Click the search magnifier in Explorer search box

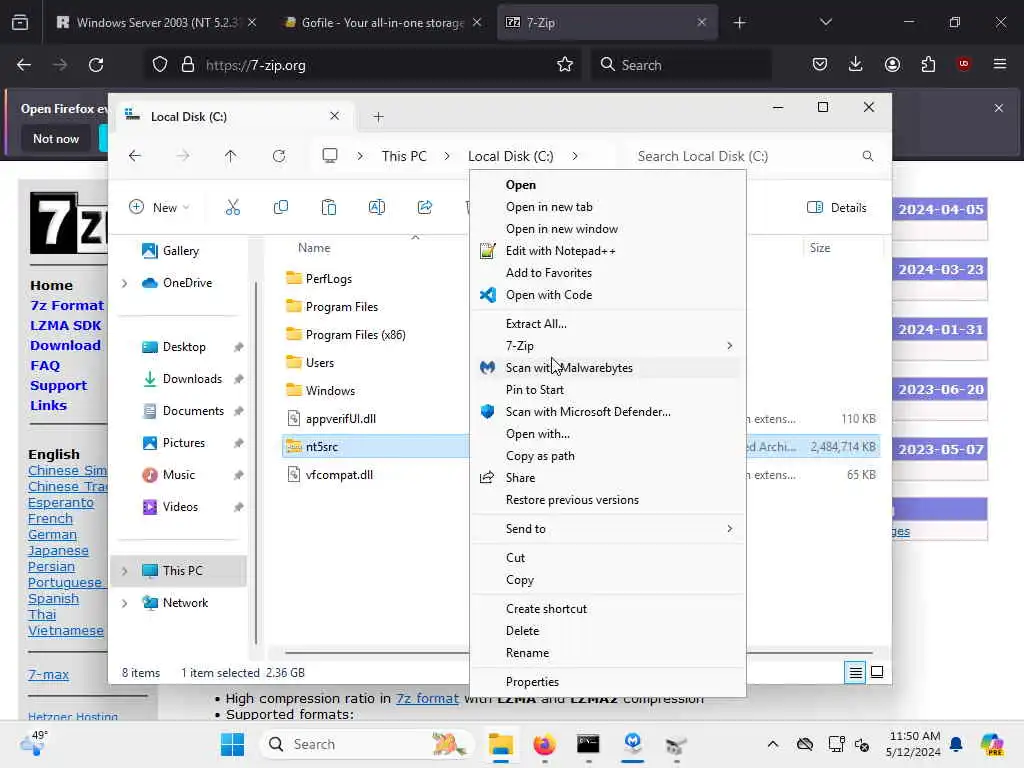pos(868,156)
